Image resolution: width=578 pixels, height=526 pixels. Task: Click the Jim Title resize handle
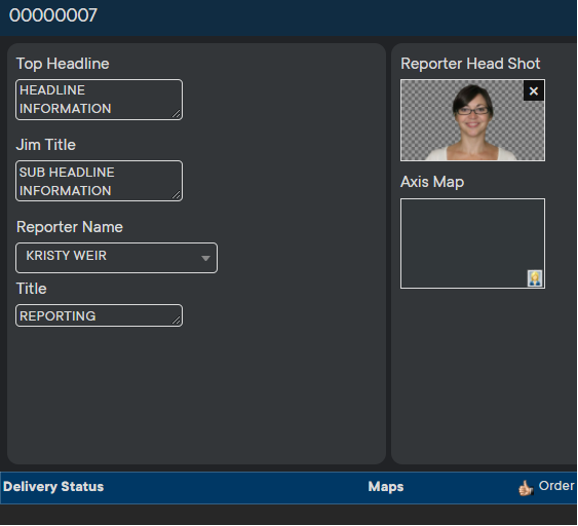[x=177, y=195]
